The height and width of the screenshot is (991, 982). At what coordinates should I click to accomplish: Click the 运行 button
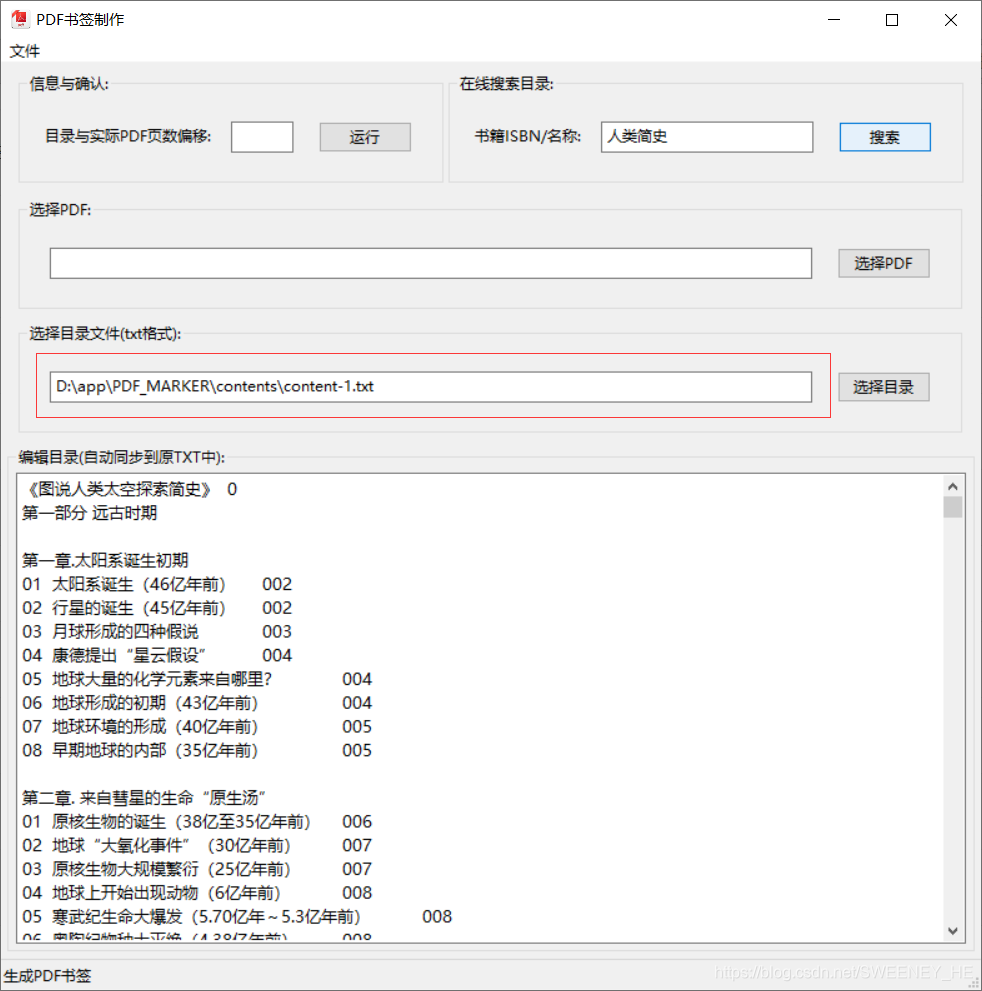365,137
